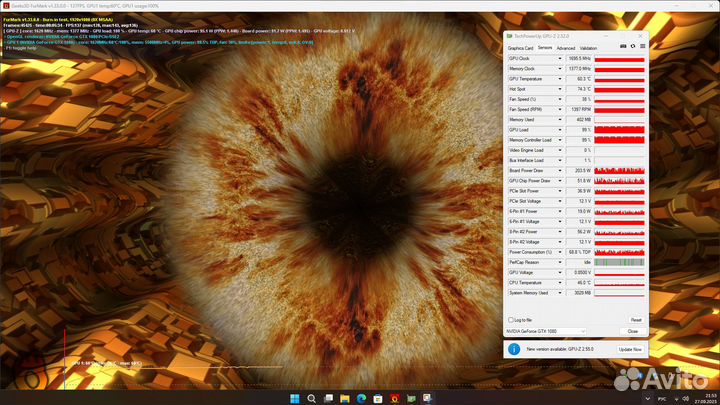The height and width of the screenshot is (405, 720).
Task: Switch to the Advanced tab
Action: point(566,48)
